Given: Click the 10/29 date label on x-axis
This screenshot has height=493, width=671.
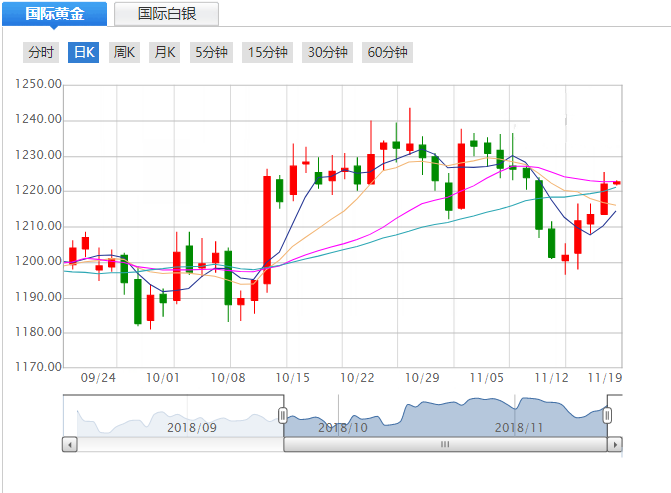Looking at the screenshot, I should 424,377.
